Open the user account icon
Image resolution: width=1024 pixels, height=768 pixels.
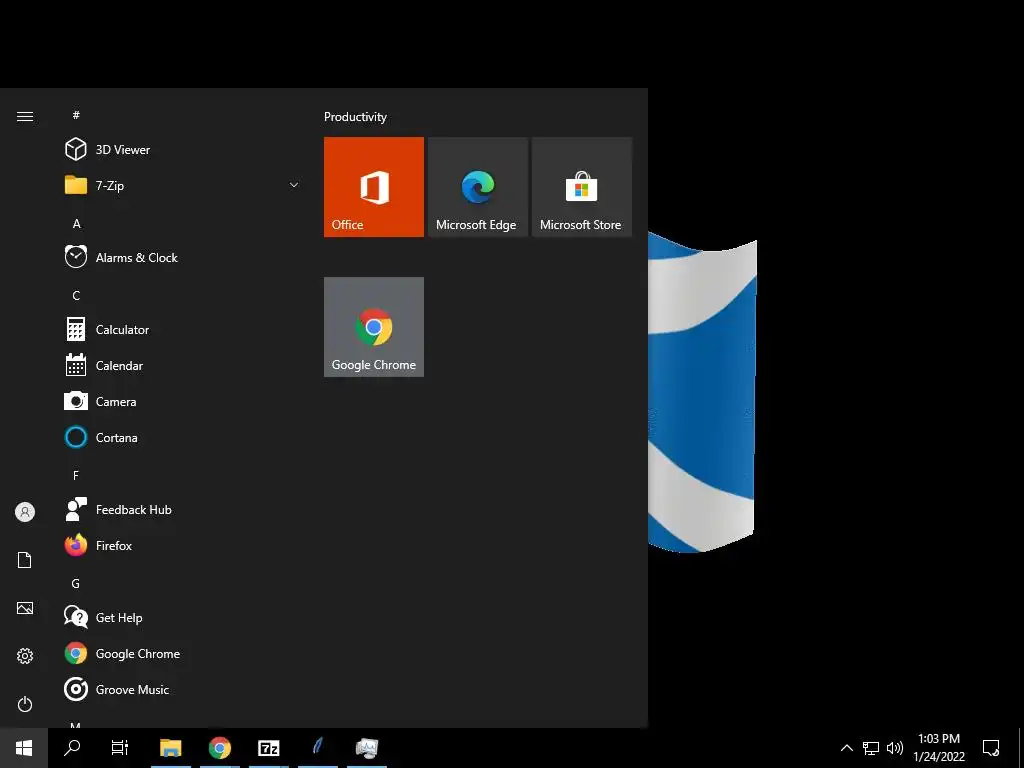coord(25,512)
